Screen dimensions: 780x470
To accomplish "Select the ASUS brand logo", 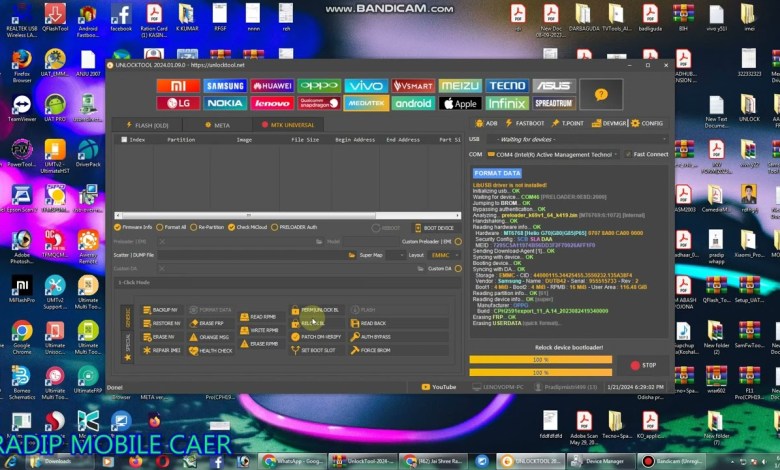I will coord(554,86).
